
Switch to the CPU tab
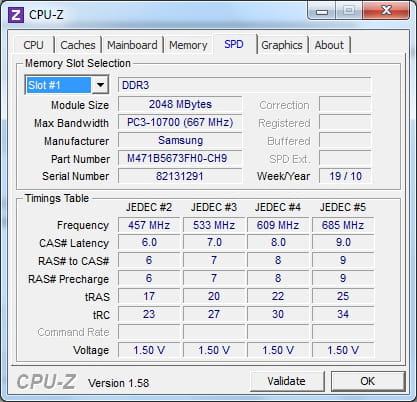pyautogui.click(x=33, y=45)
